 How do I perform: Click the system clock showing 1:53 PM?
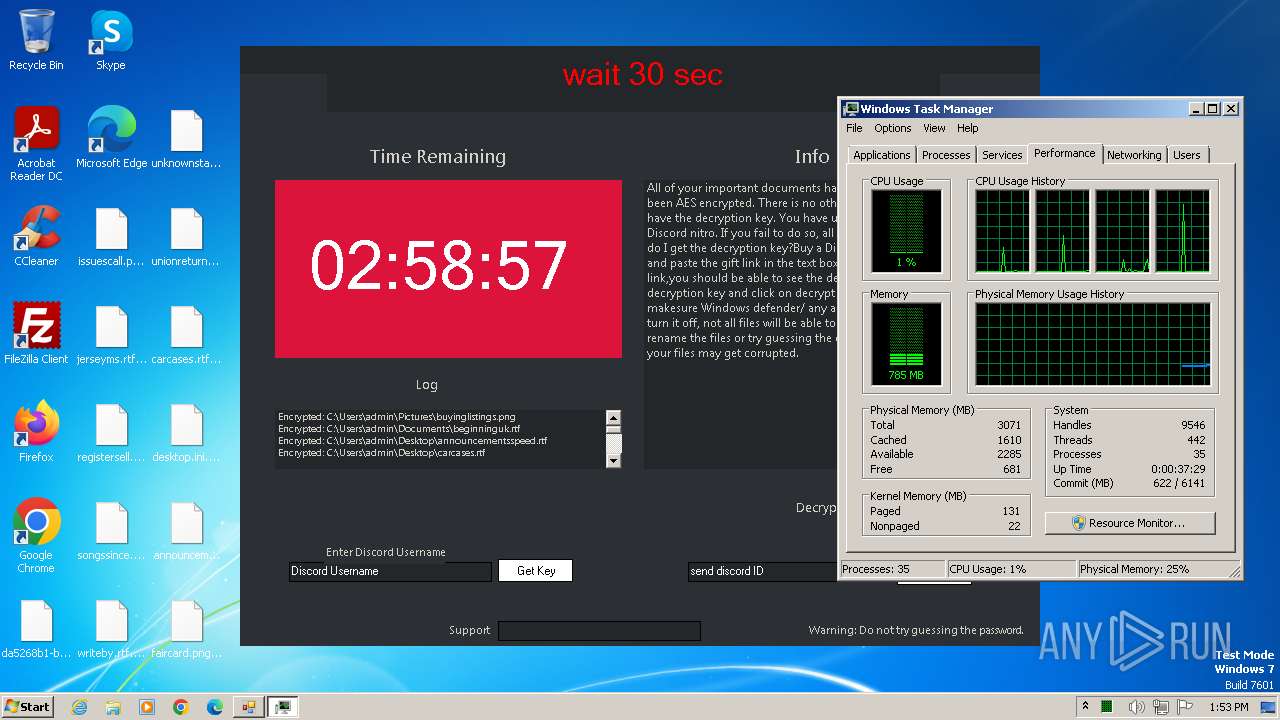(x=1228, y=707)
